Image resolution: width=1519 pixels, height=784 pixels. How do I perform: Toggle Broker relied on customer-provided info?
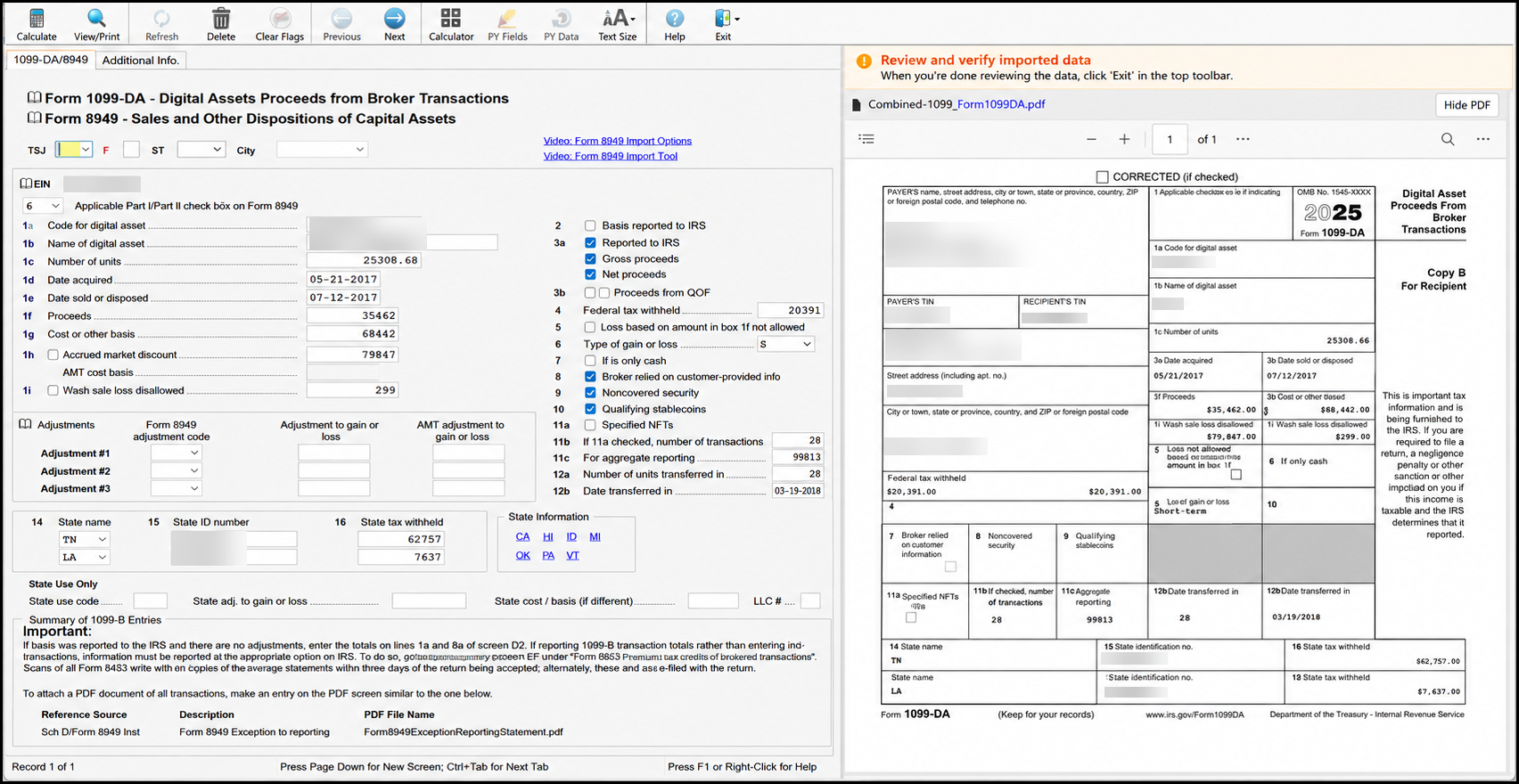point(590,377)
